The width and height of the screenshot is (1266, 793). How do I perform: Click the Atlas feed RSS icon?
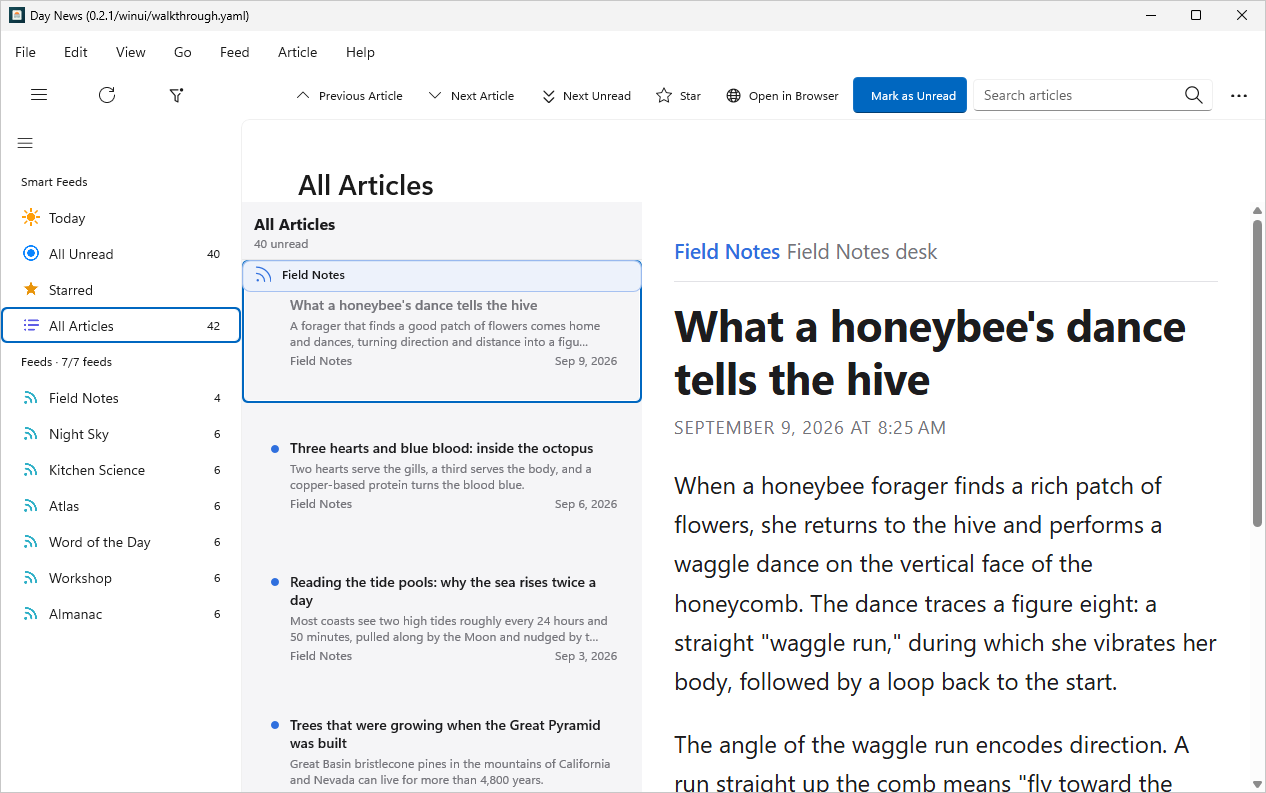coord(30,506)
